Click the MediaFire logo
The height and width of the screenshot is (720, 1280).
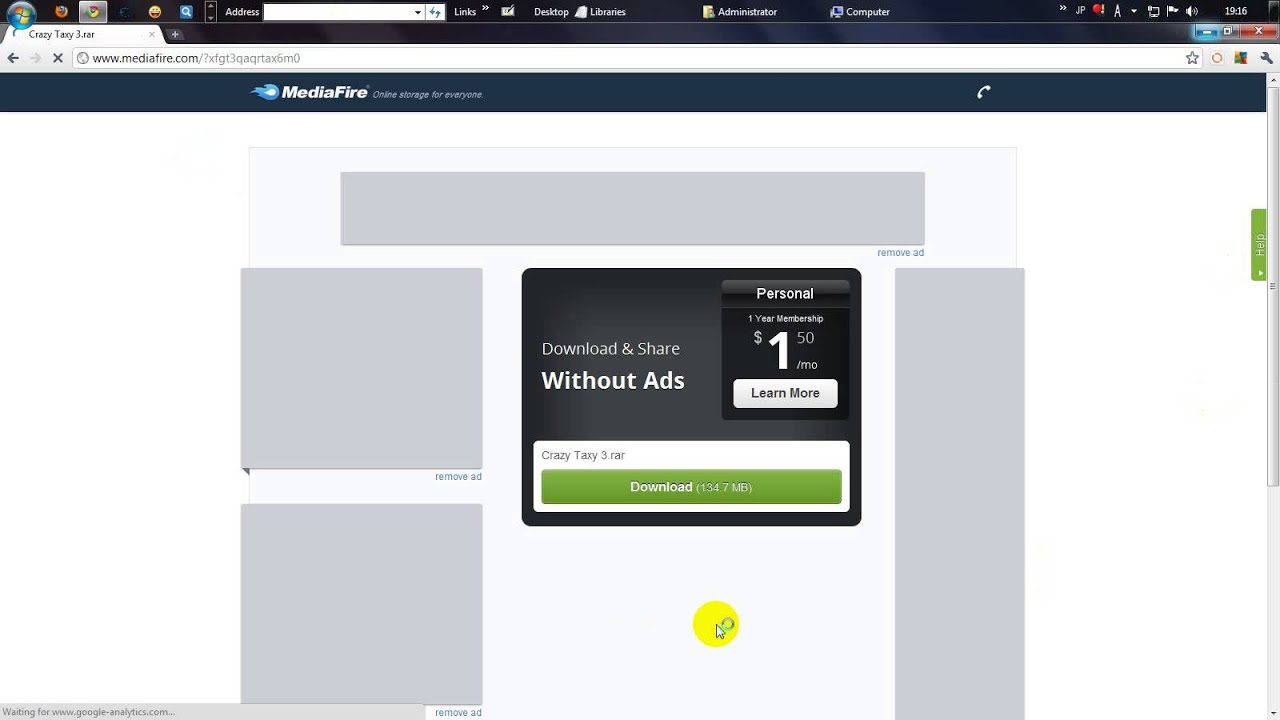(x=310, y=92)
